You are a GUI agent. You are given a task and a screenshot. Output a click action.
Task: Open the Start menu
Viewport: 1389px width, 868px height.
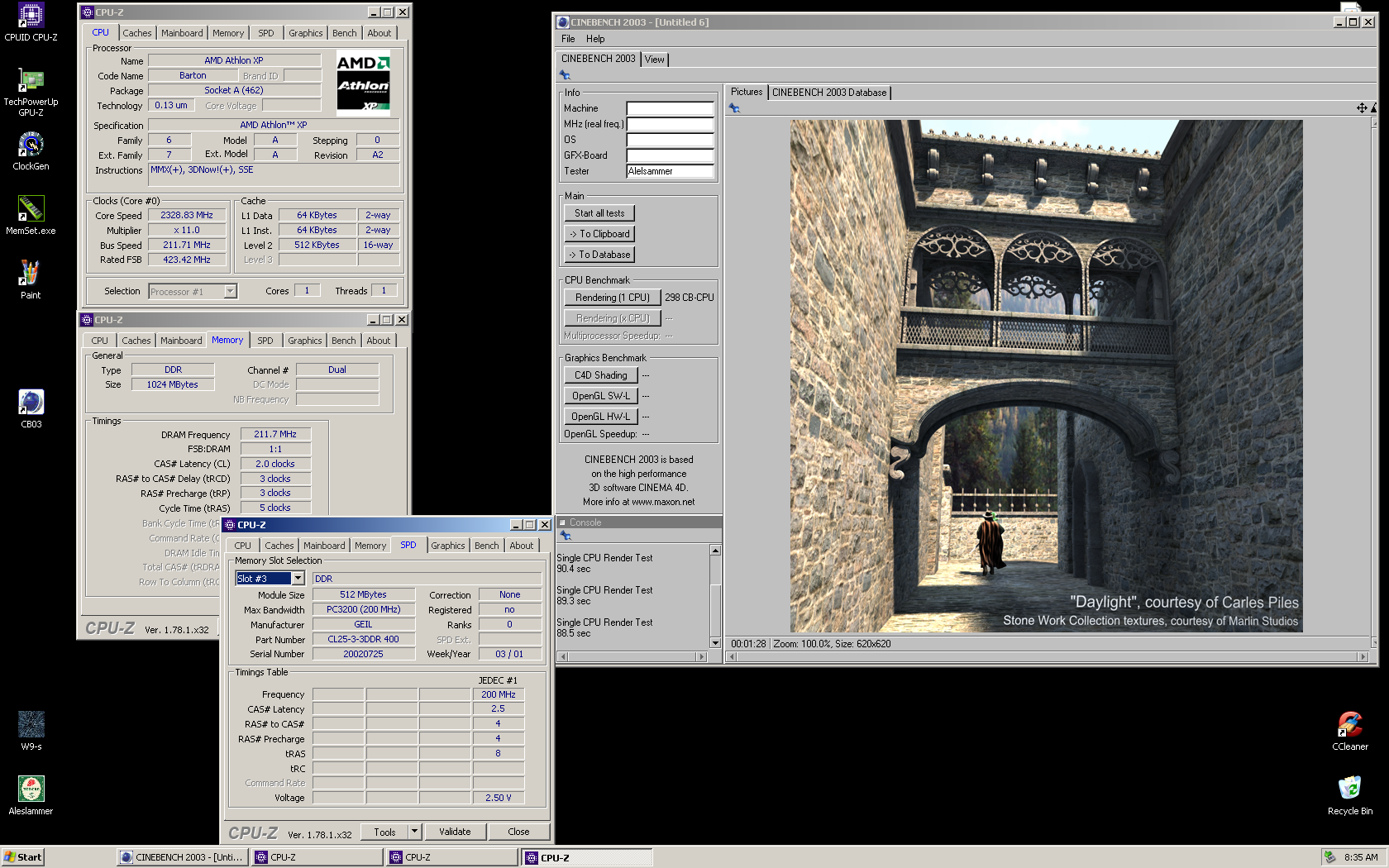pyautogui.click(x=22, y=857)
